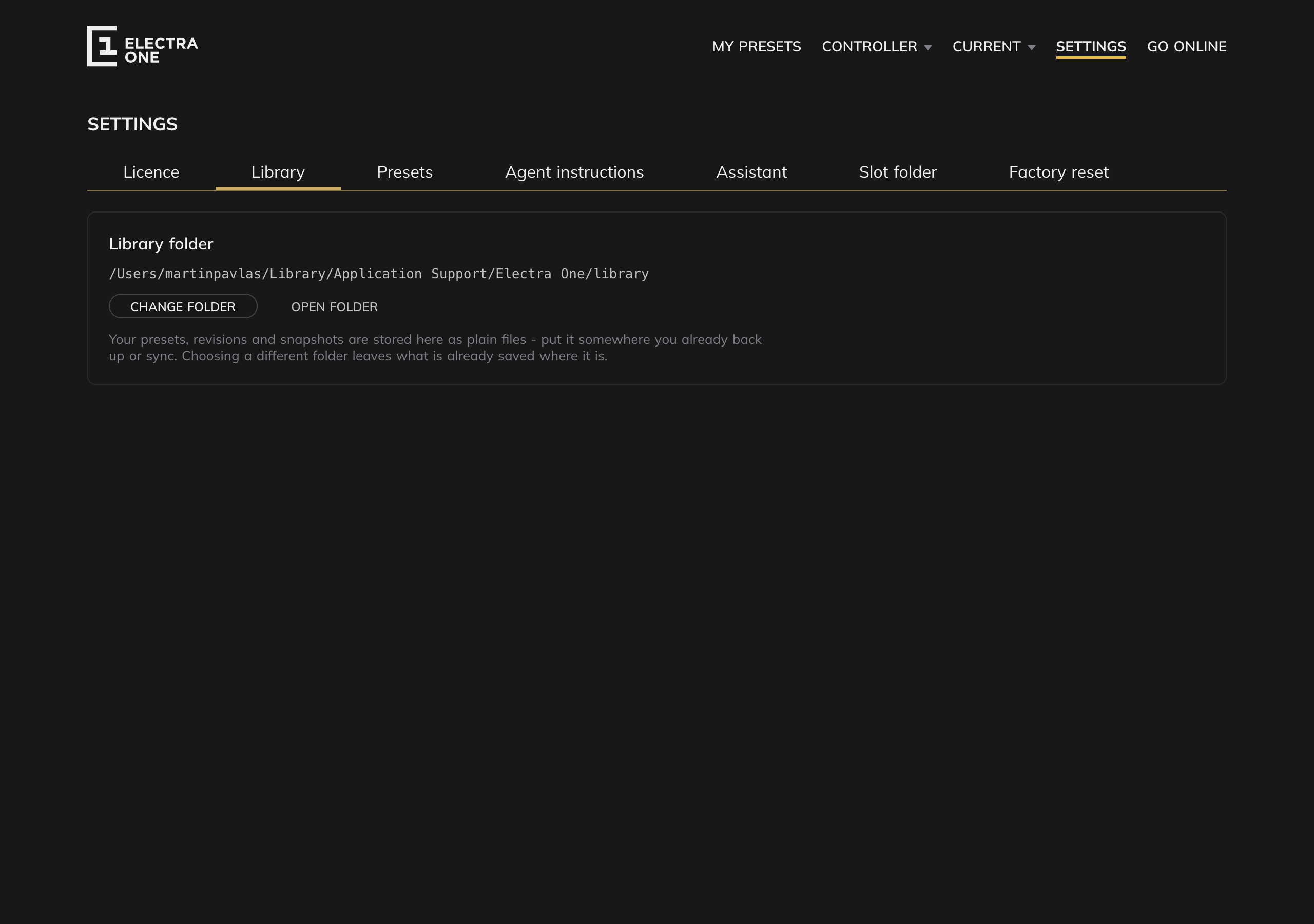Switch to the Presets tab
This screenshot has width=1314, height=924.
coord(404,172)
